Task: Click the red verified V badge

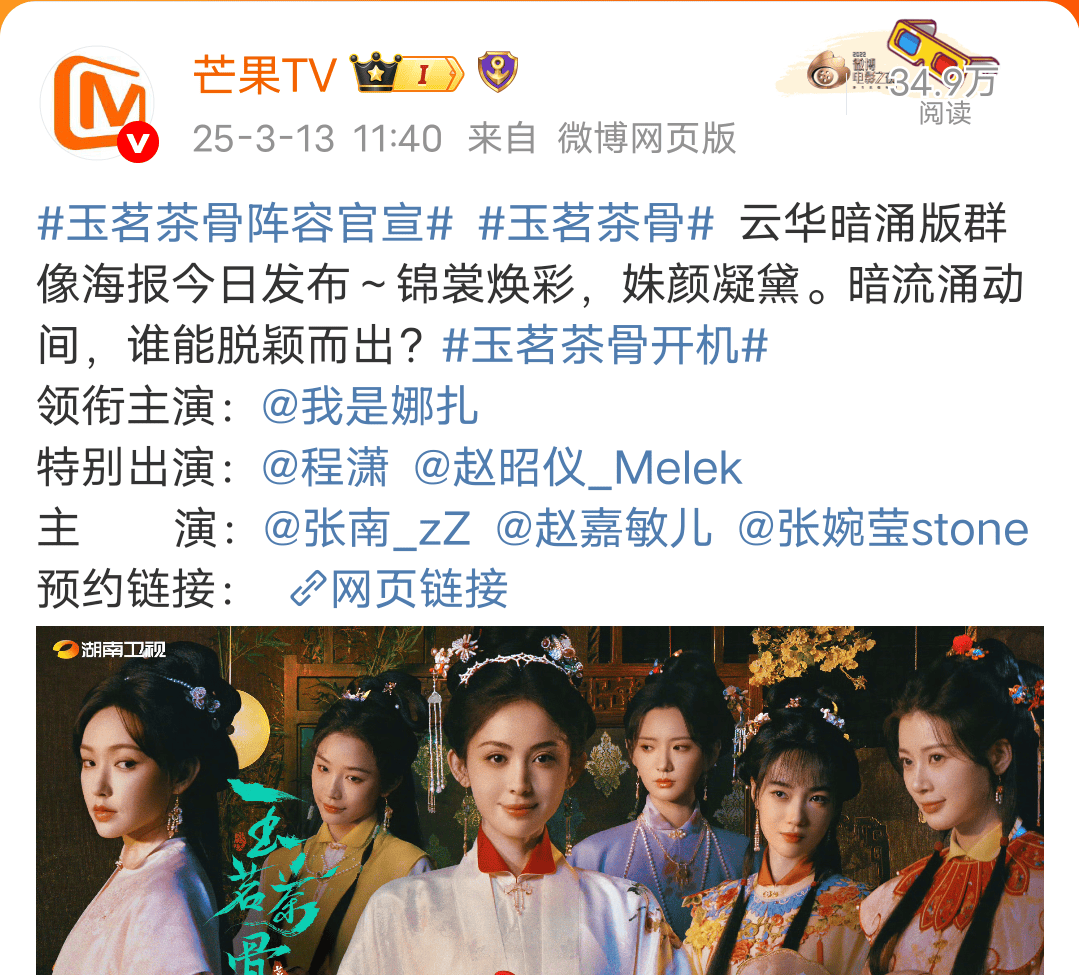Action: 138,142
